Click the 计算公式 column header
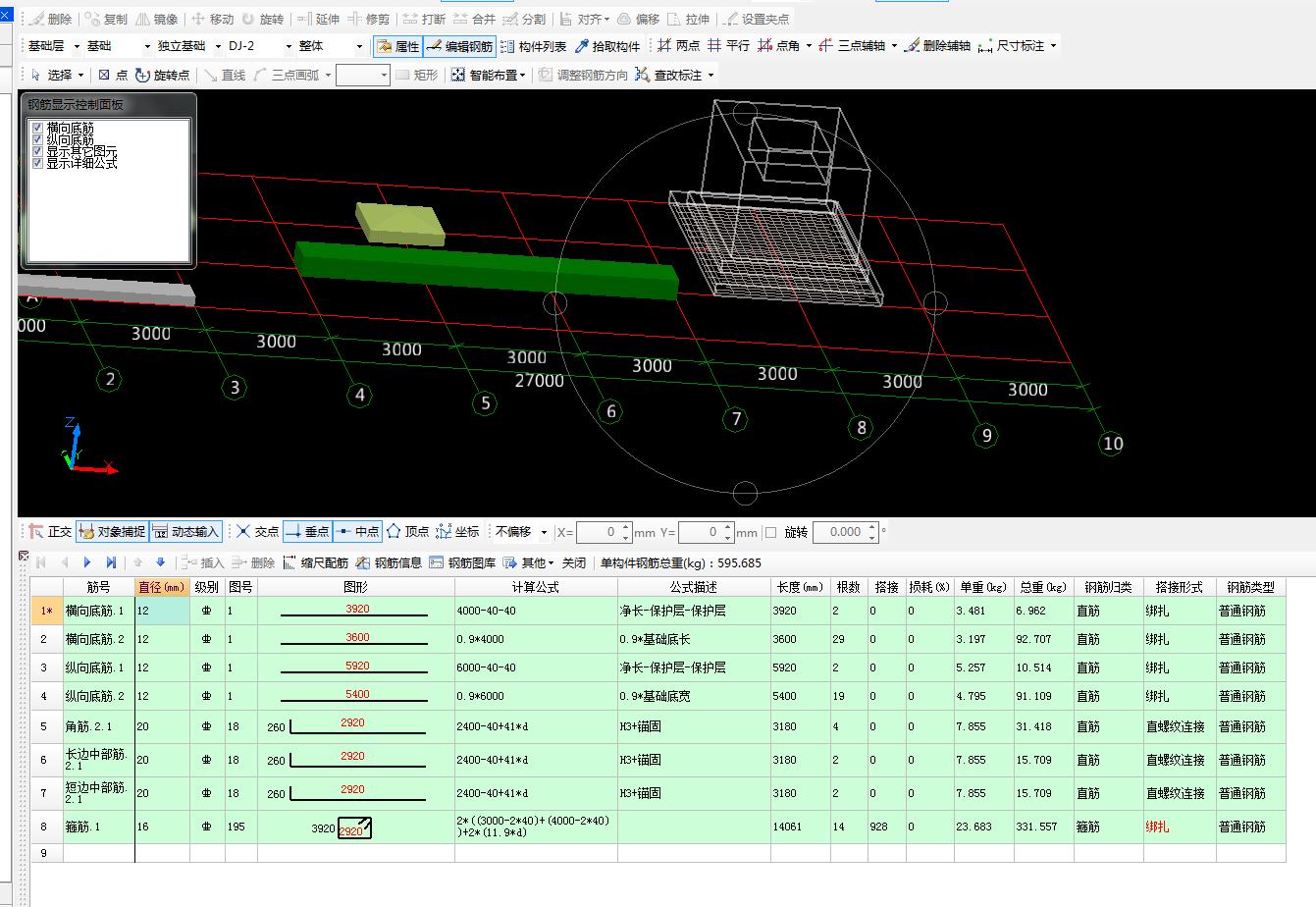 (536, 587)
